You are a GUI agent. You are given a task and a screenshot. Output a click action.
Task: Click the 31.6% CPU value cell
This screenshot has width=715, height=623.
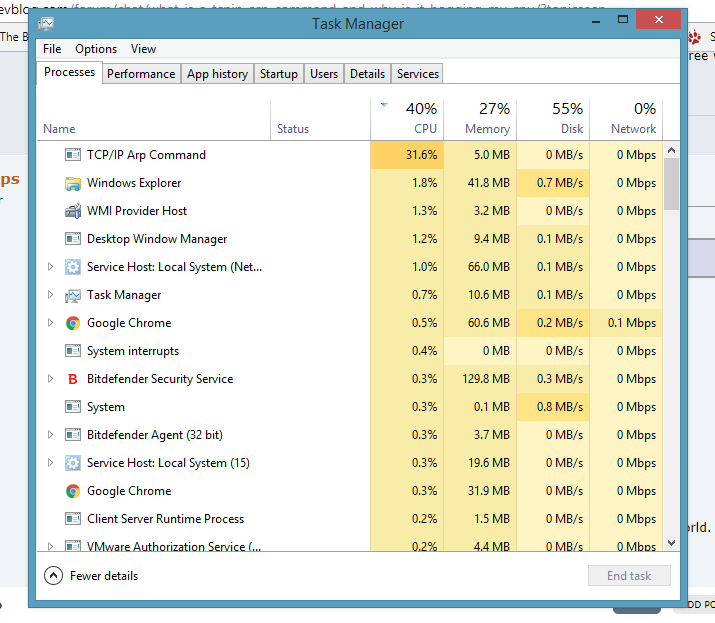pyautogui.click(x=407, y=155)
